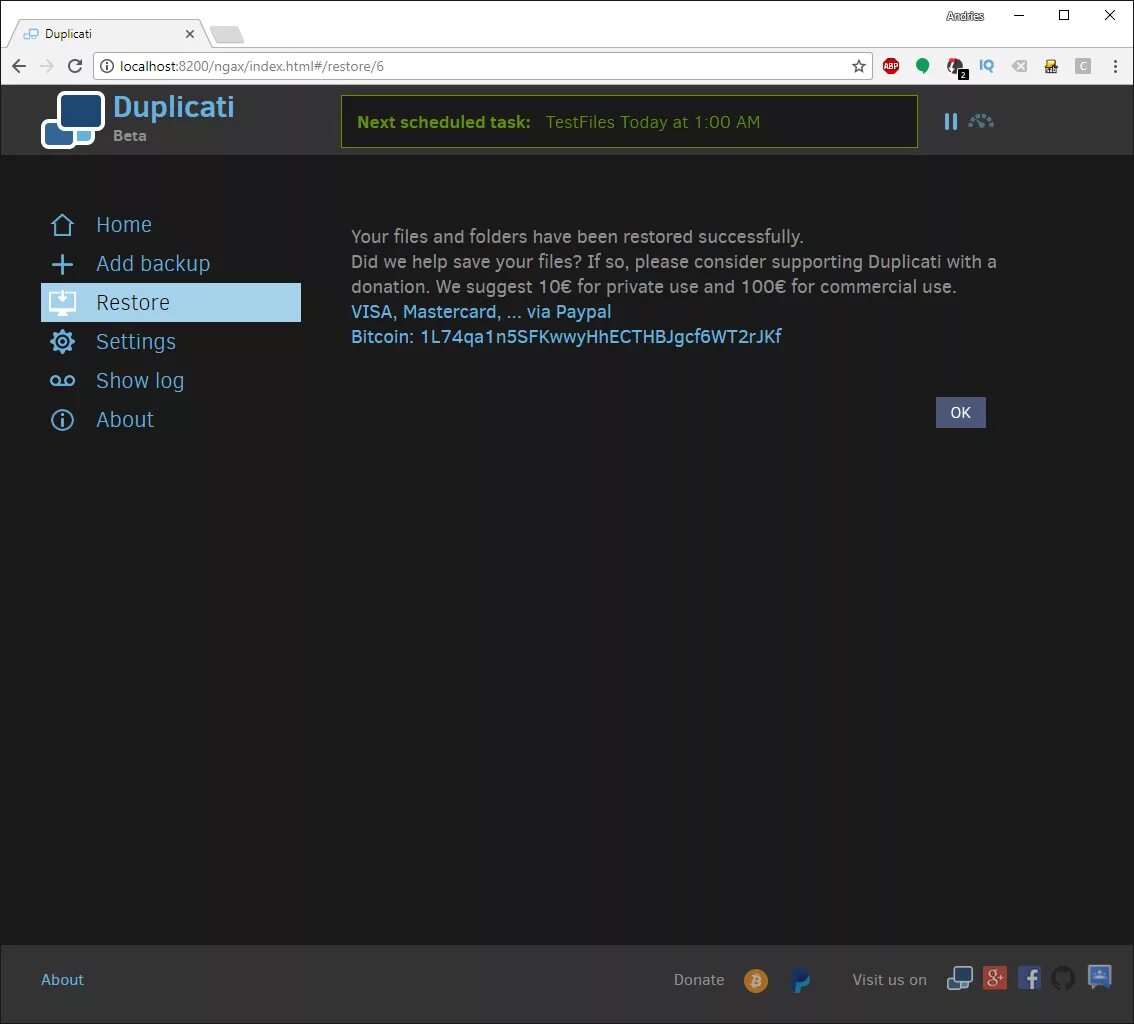
Task: Click the Bitcoin address donation link
Action: pyautogui.click(x=566, y=337)
